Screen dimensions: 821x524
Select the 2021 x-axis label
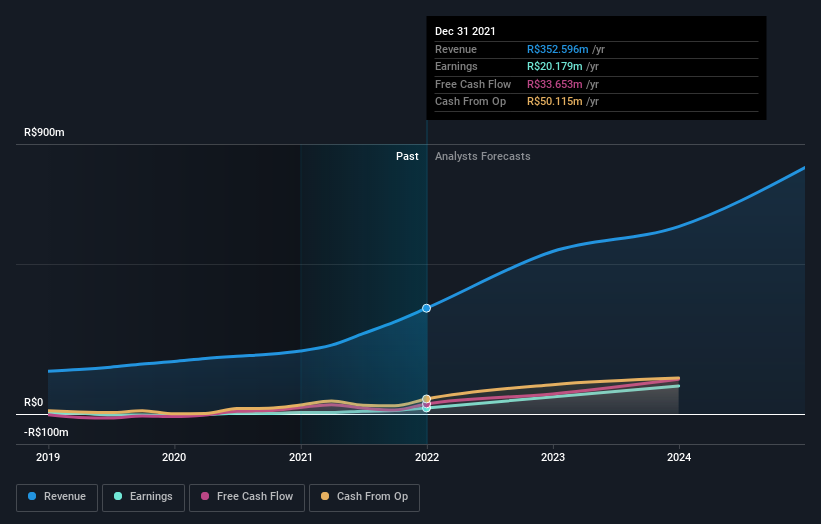click(301, 457)
